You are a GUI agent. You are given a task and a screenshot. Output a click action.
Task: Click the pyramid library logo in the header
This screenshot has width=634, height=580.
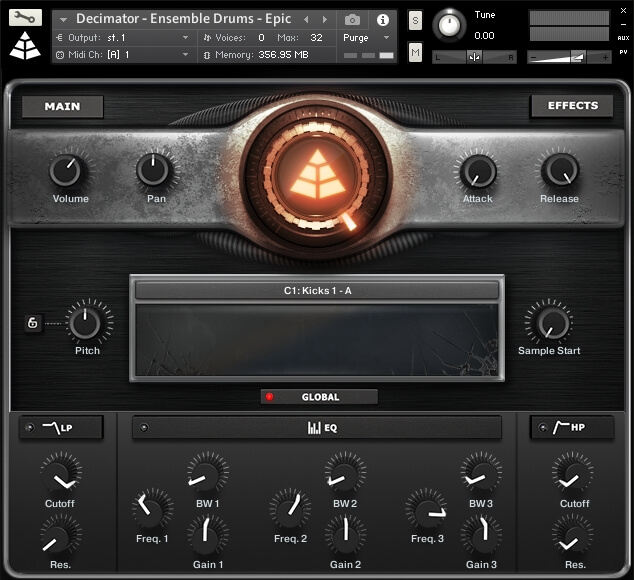(x=25, y=45)
